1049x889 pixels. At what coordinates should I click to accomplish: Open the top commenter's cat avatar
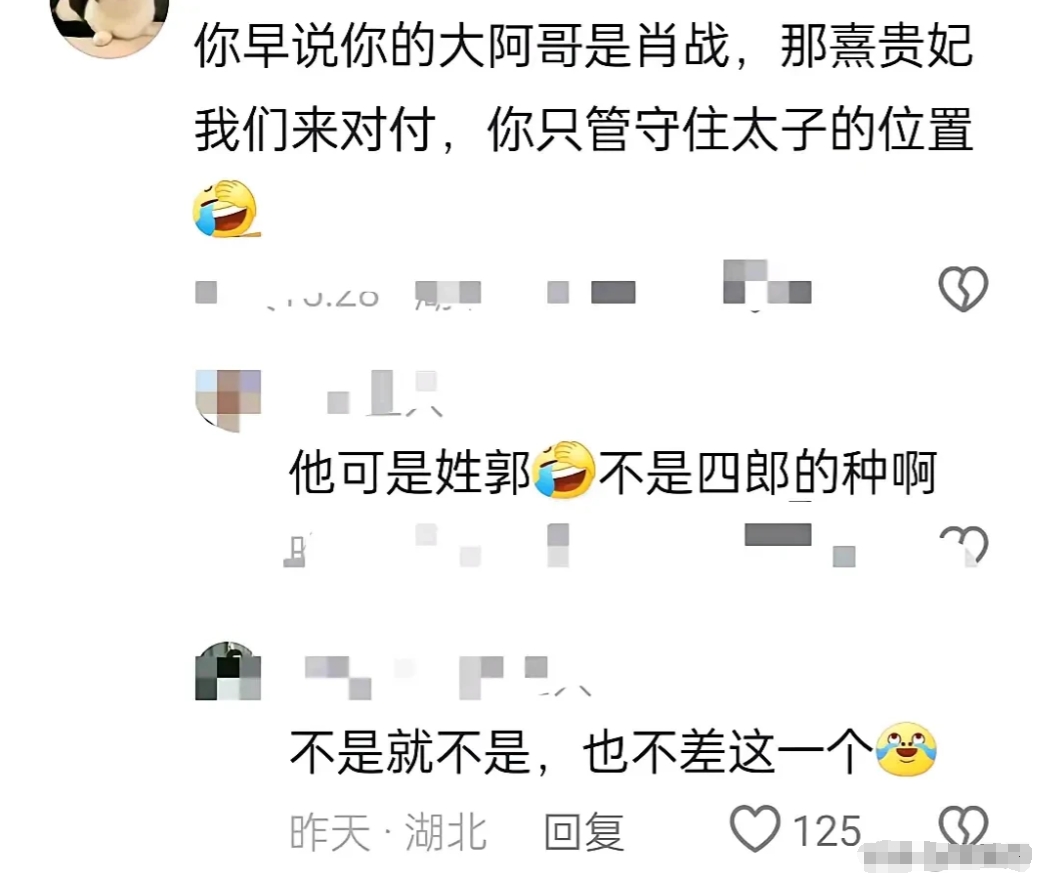tap(110, 25)
